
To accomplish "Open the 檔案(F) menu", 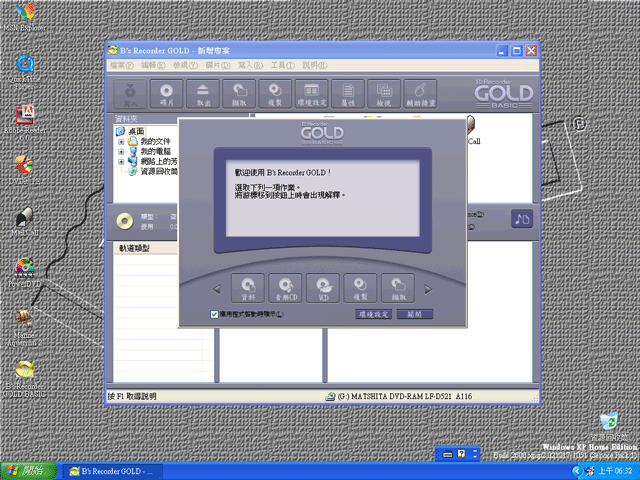I will [x=122, y=65].
